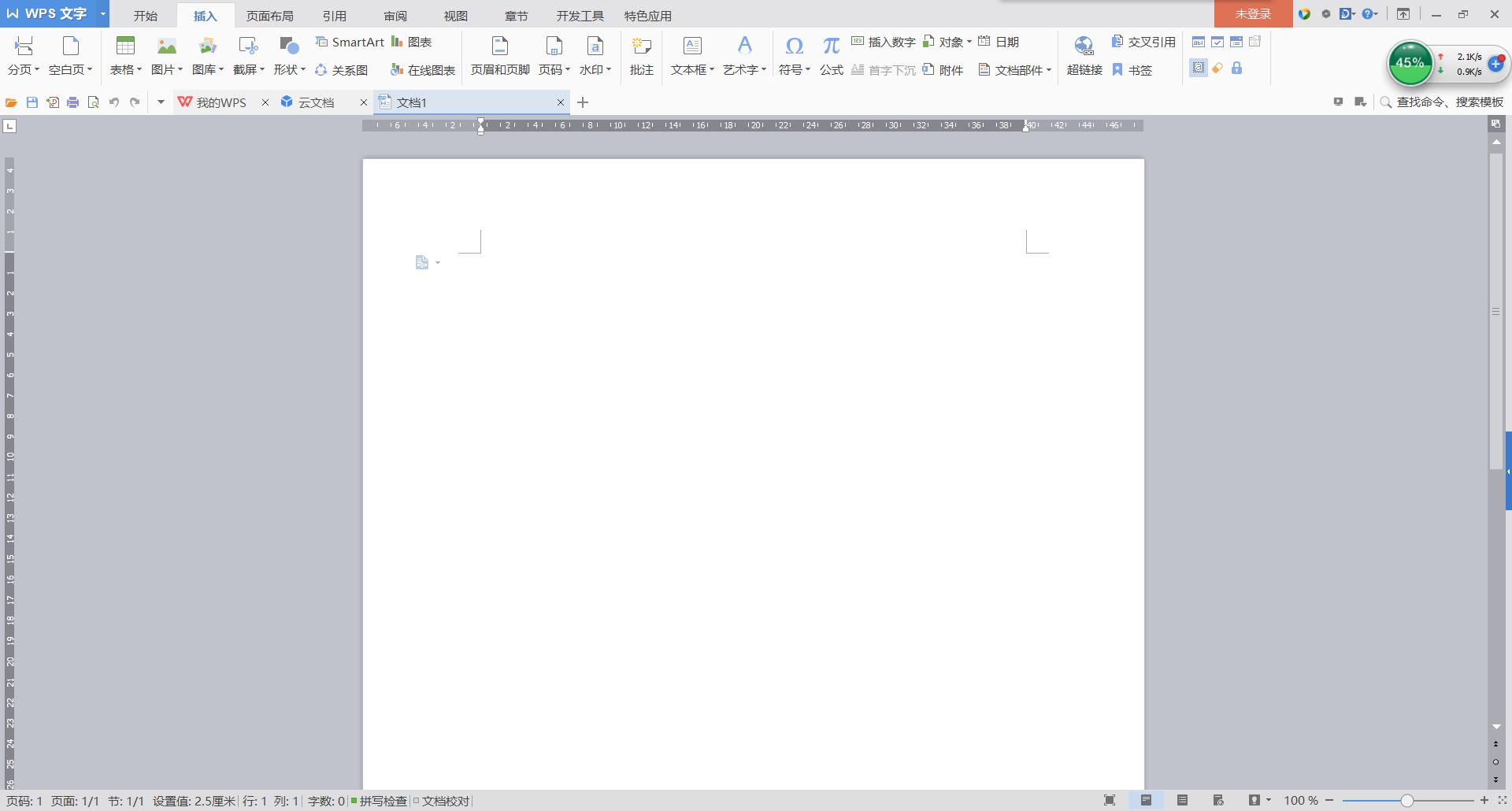Open a file with the folder icon

tap(11, 102)
